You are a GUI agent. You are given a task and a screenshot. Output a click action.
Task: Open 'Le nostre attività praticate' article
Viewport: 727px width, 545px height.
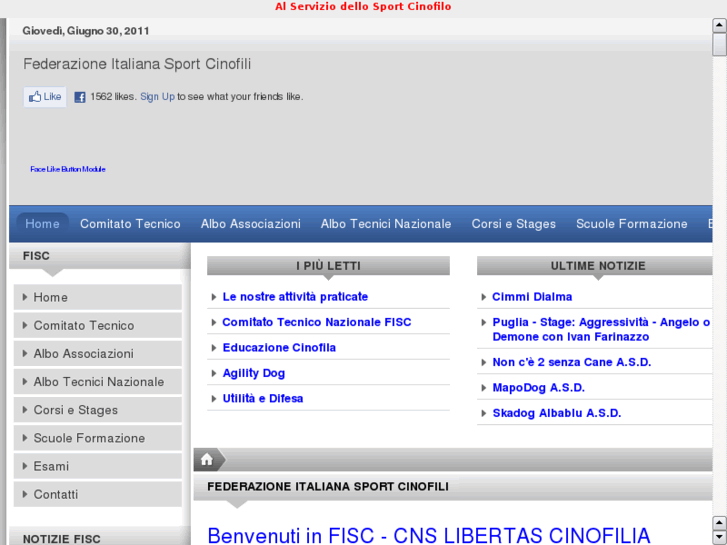[x=295, y=297]
